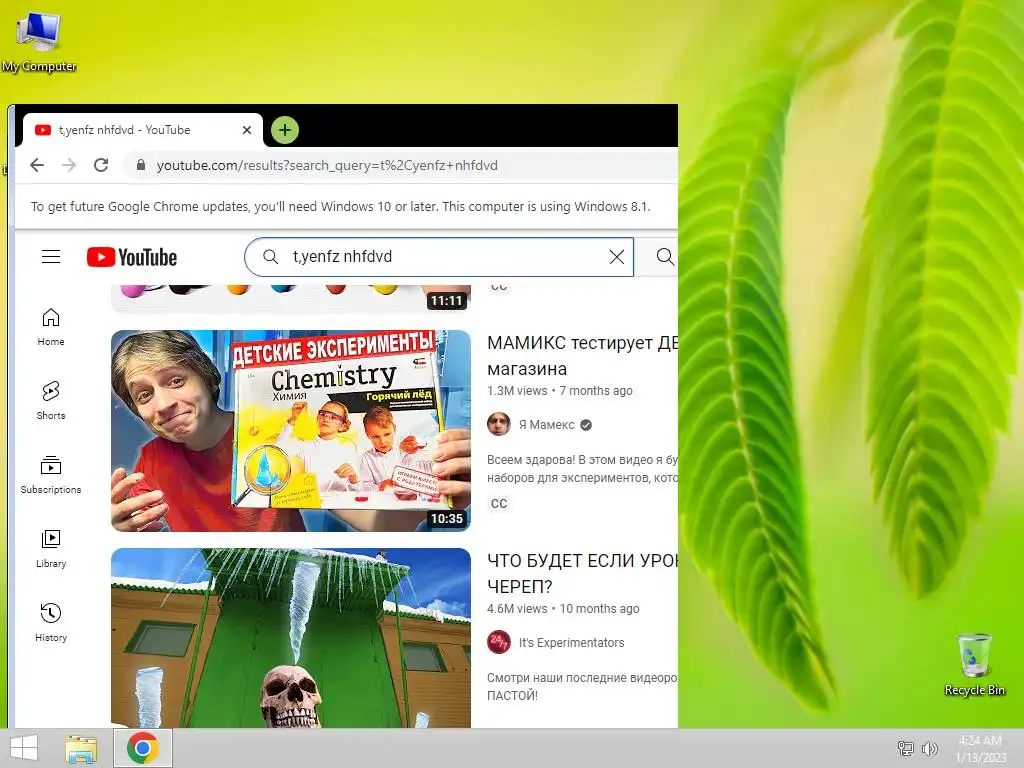Viewport: 1024px width, 768px height.
Task: Click '4.6M views' text
Action: click(517, 609)
